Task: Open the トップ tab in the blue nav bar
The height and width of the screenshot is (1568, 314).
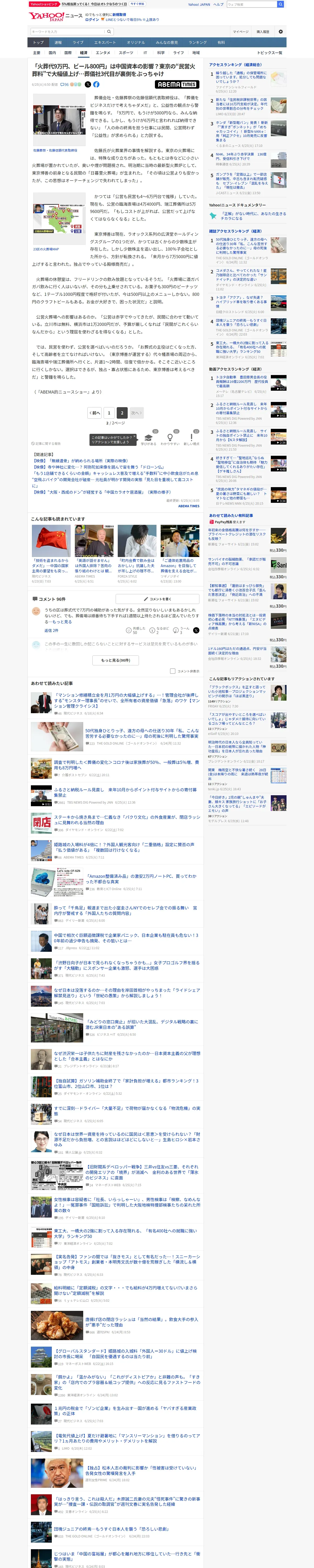Action: coord(38,43)
